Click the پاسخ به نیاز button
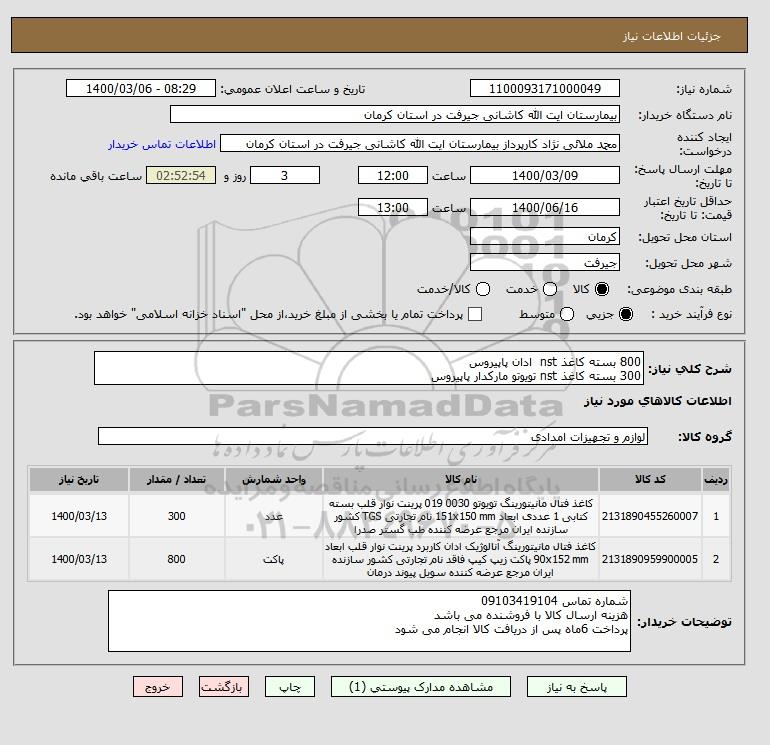Image resolution: width=770 pixels, height=745 pixels. [x=577, y=687]
